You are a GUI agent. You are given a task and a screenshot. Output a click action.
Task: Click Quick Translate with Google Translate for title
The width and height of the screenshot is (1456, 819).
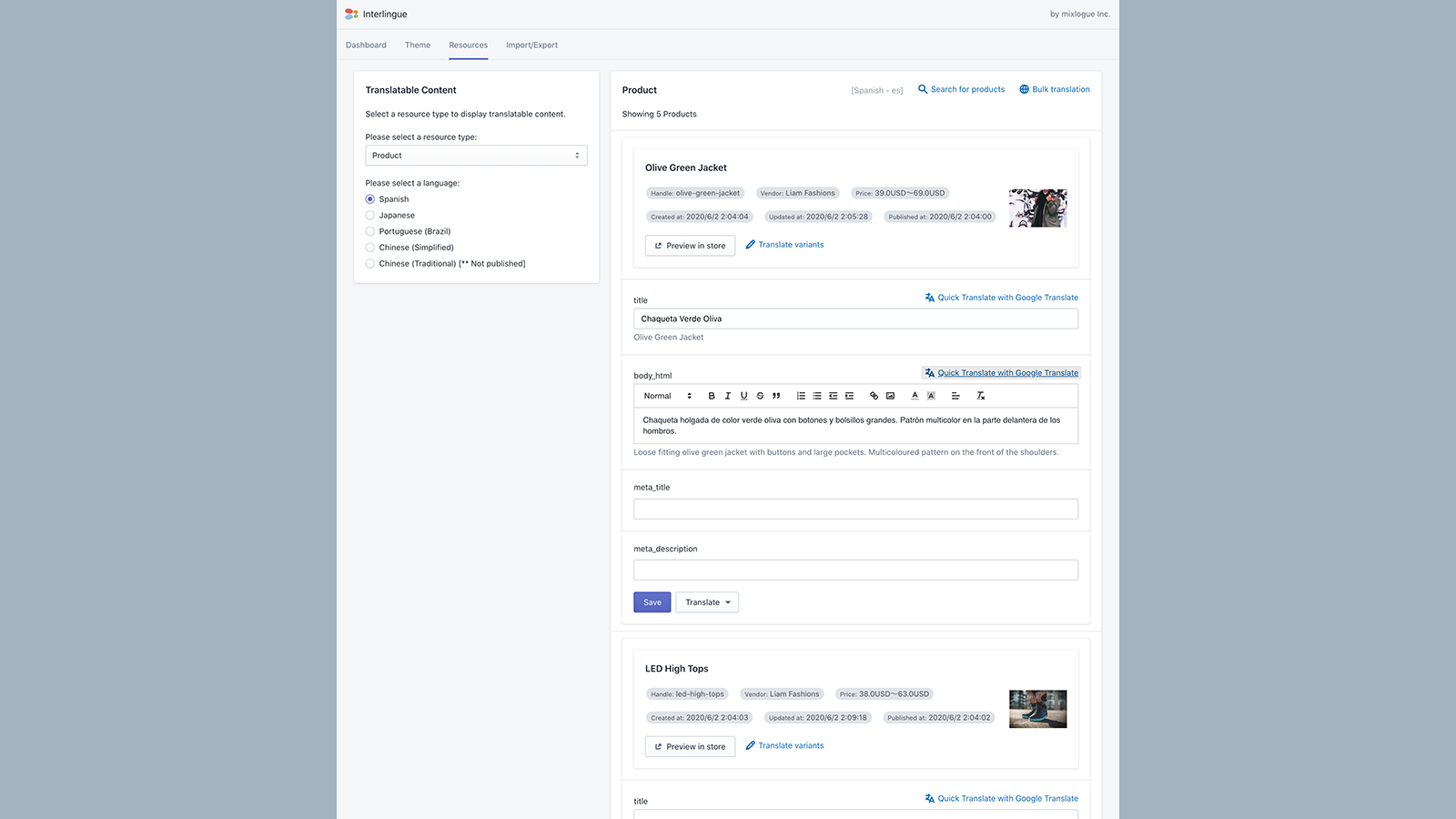click(x=1002, y=298)
